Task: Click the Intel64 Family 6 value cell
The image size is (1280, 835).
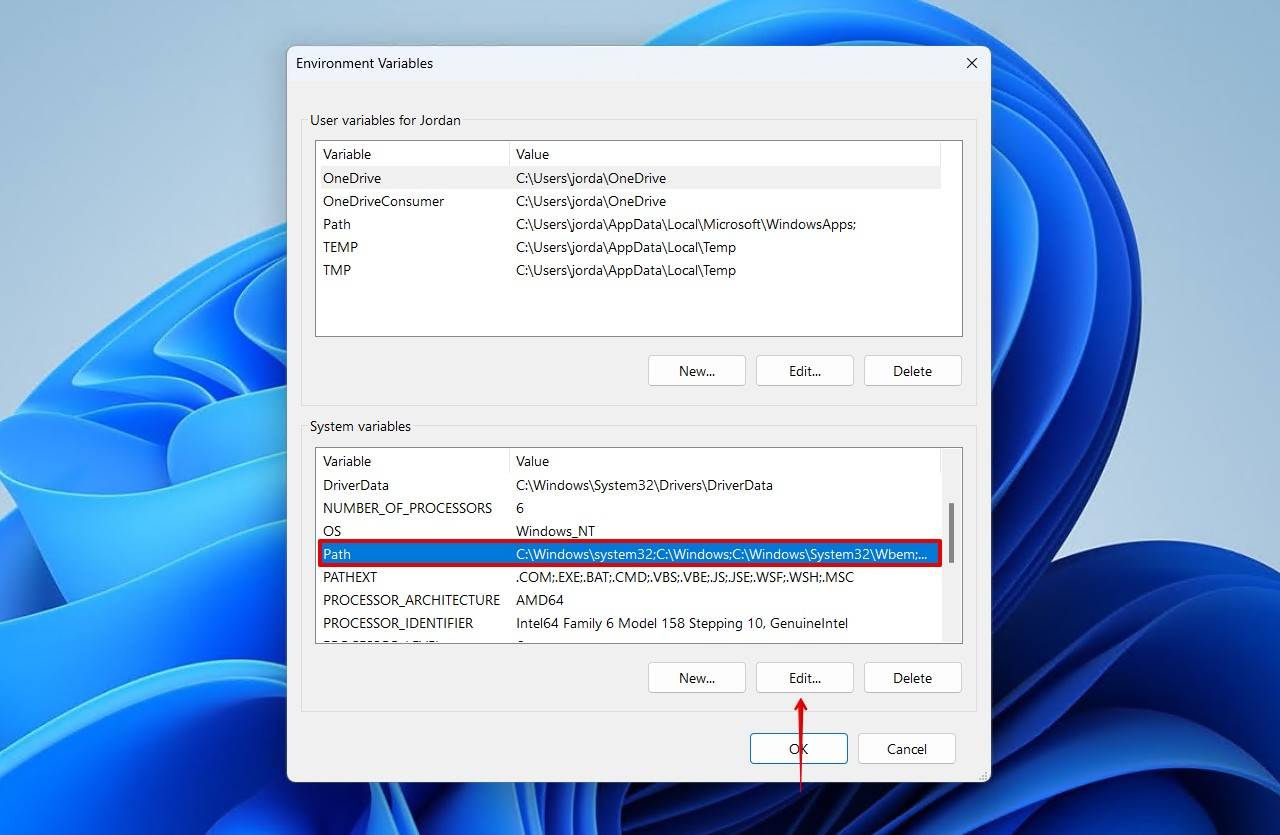Action: click(682, 623)
